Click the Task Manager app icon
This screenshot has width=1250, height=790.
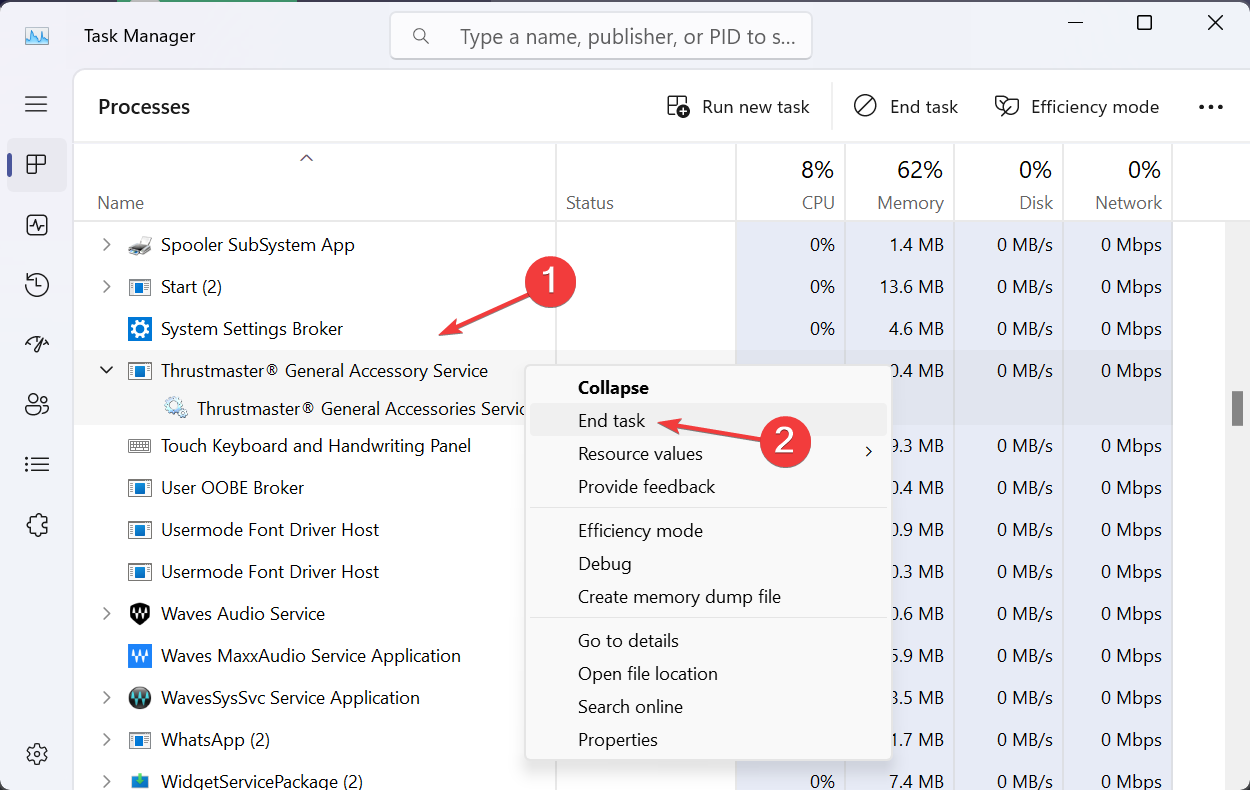tap(37, 36)
